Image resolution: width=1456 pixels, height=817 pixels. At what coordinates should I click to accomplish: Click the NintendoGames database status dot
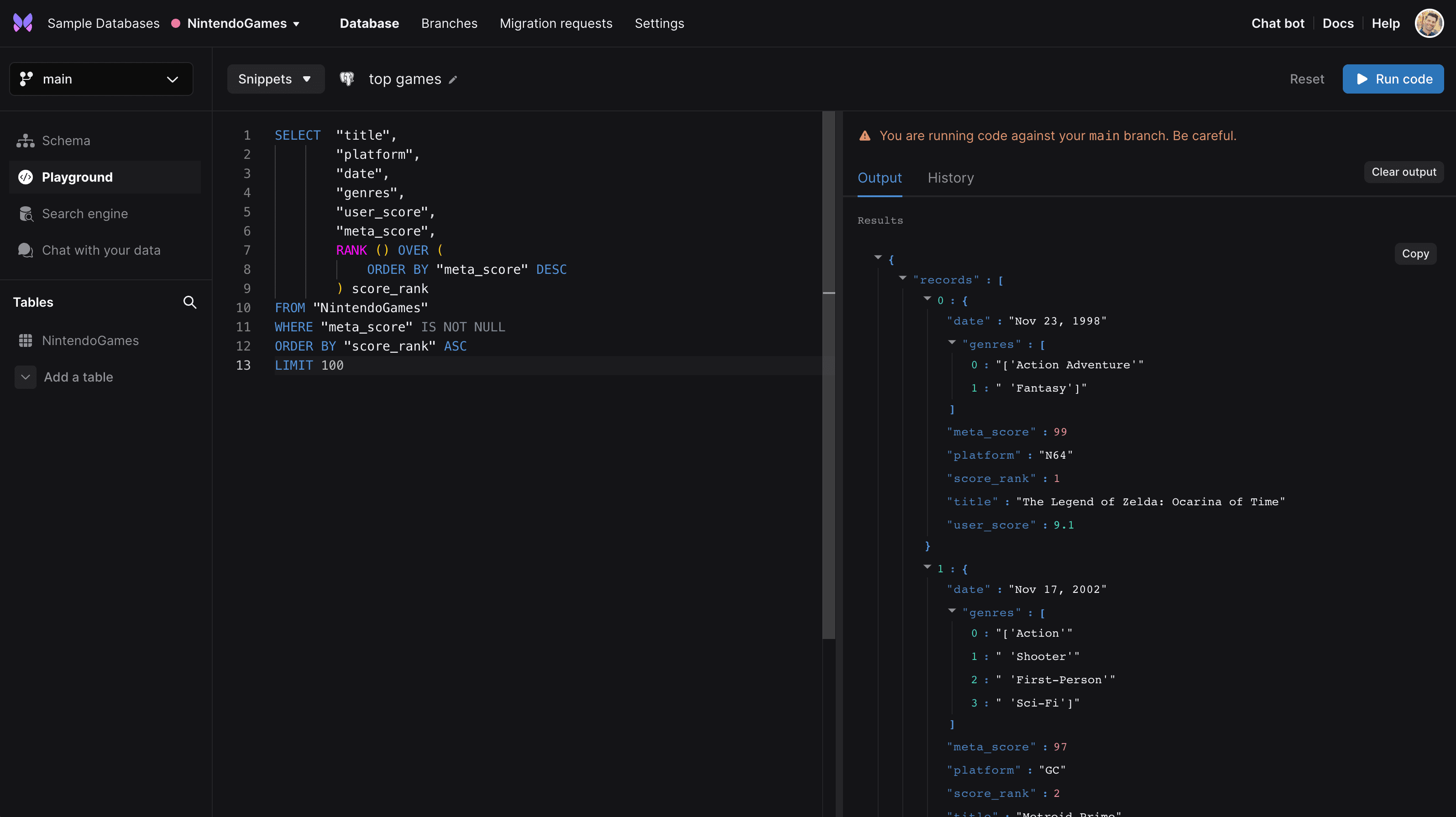click(175, 23)
